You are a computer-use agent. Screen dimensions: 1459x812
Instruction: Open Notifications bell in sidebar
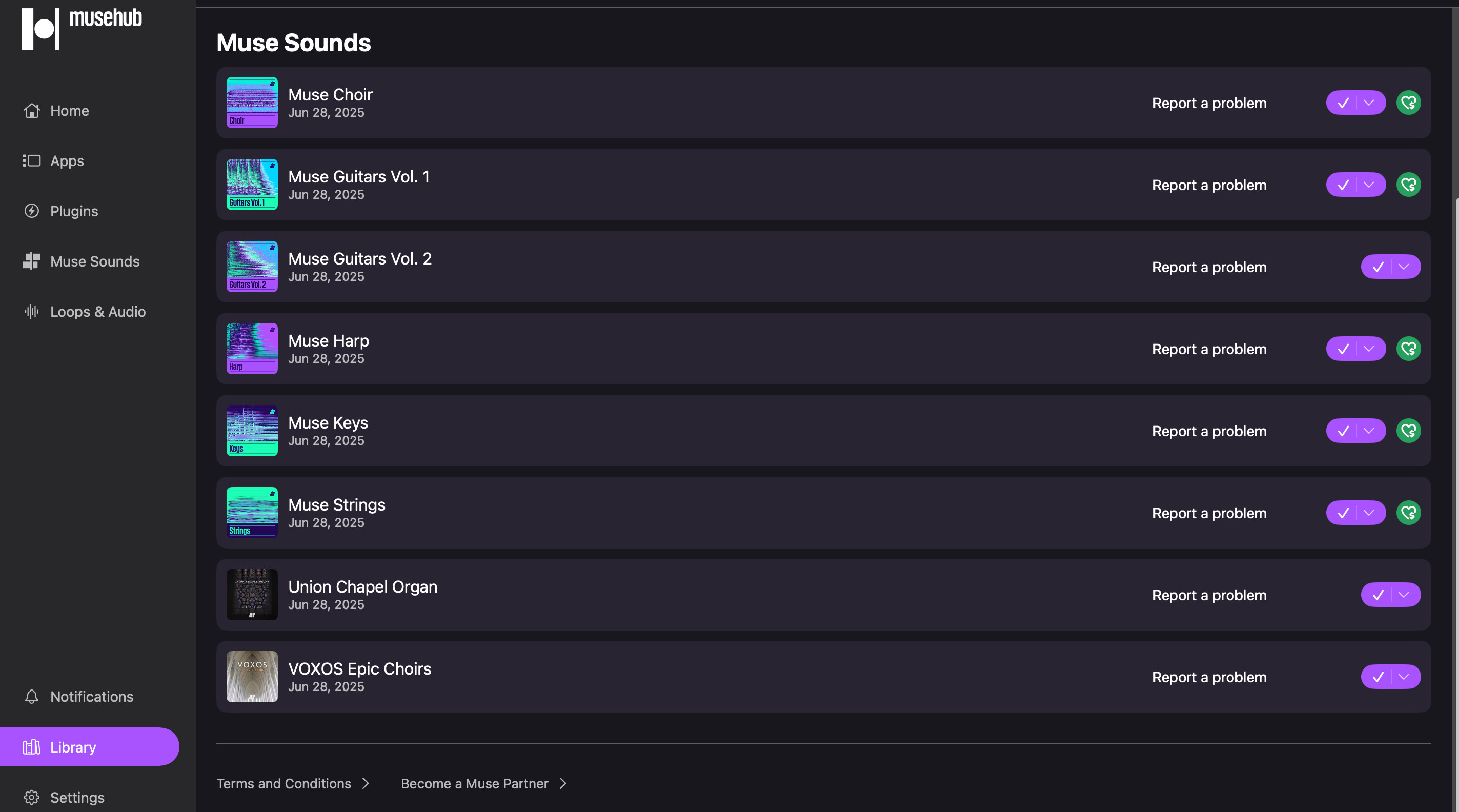coord(32,697)
